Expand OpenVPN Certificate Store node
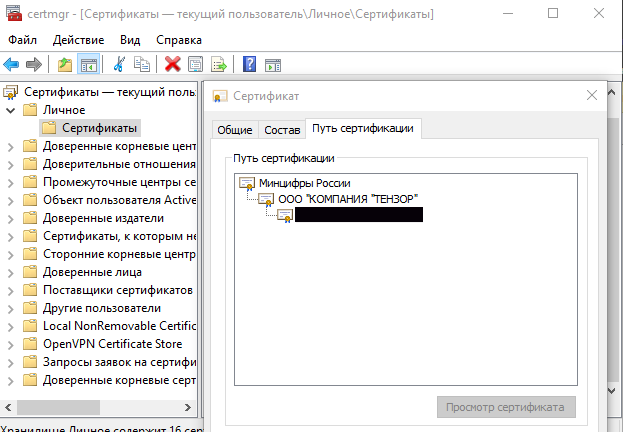The image size is (623, 432). (x=11, y=345)
